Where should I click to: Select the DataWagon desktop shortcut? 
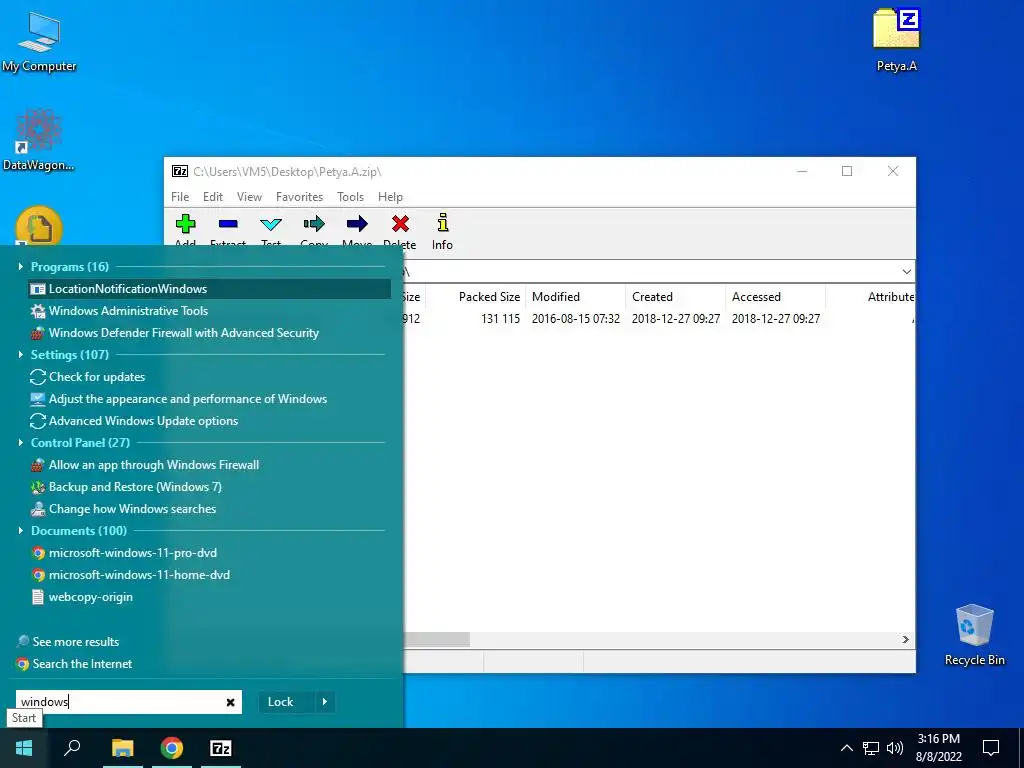[x=39, y=140]
